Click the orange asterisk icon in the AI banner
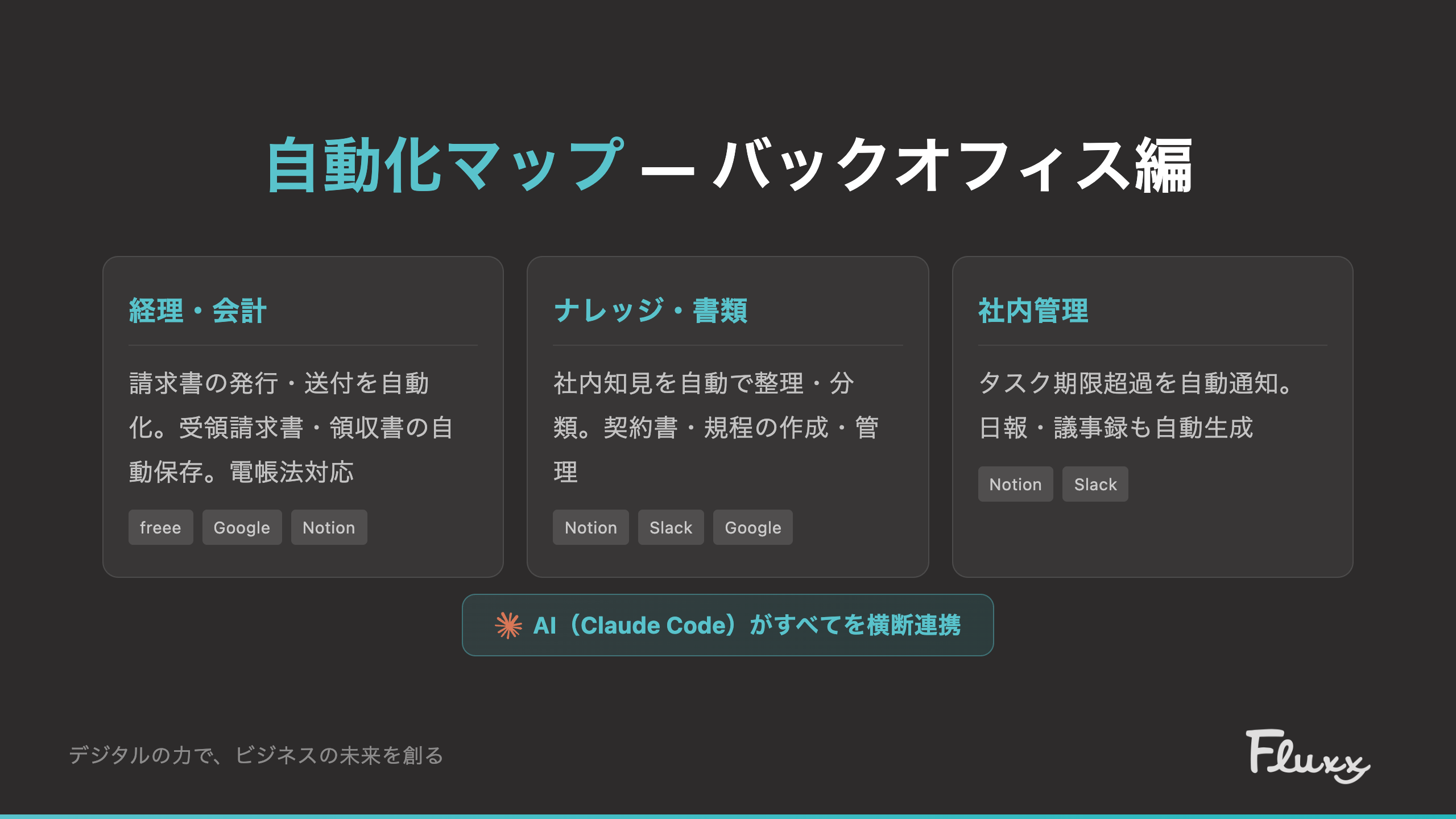Screen dimensions: 1456x819 point(509,624)
